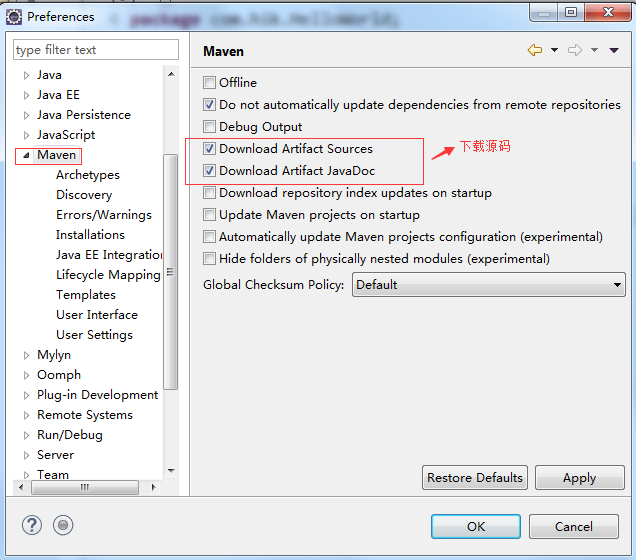The image size is (636, 560).
Task: Expand the Remote Systems node
Action: [26, 415]
